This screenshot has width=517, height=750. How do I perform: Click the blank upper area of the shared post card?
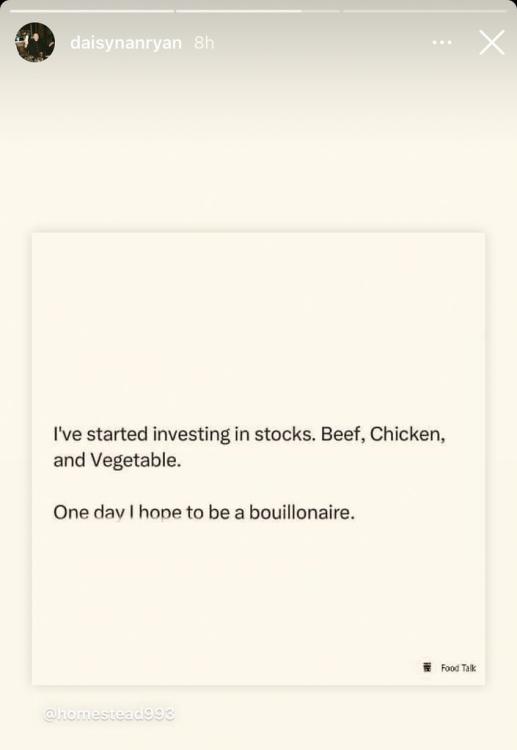click(258, 325)
